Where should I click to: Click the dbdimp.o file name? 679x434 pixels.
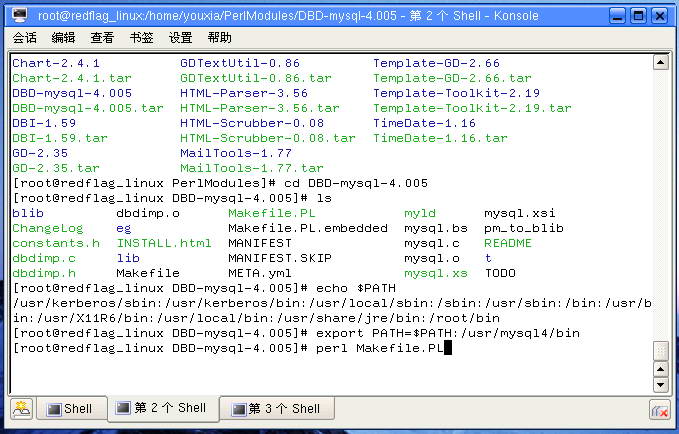[x=148, y=214]
